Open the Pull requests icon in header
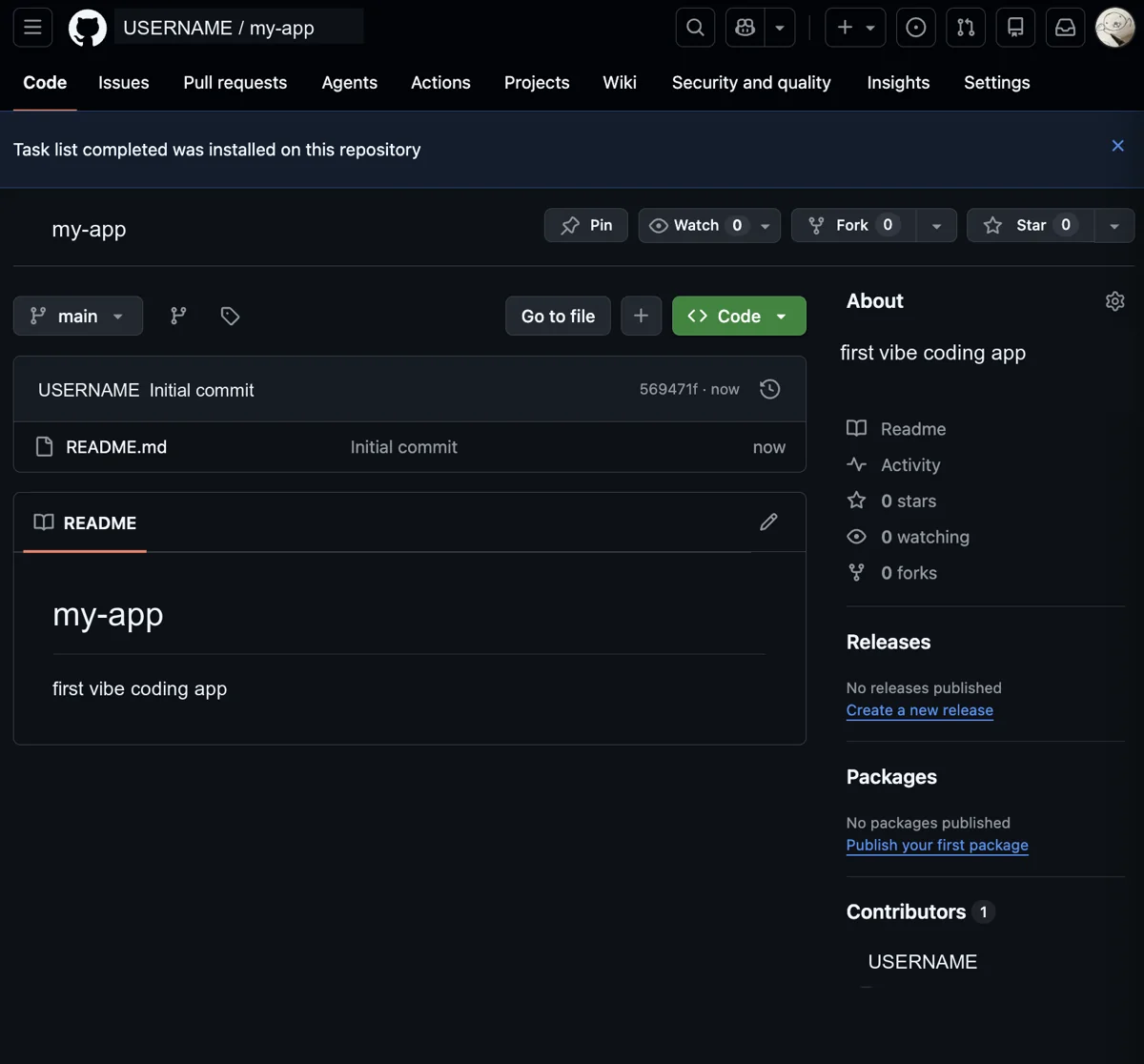This screenshot has width=1144, height=1064. (966, 28)
